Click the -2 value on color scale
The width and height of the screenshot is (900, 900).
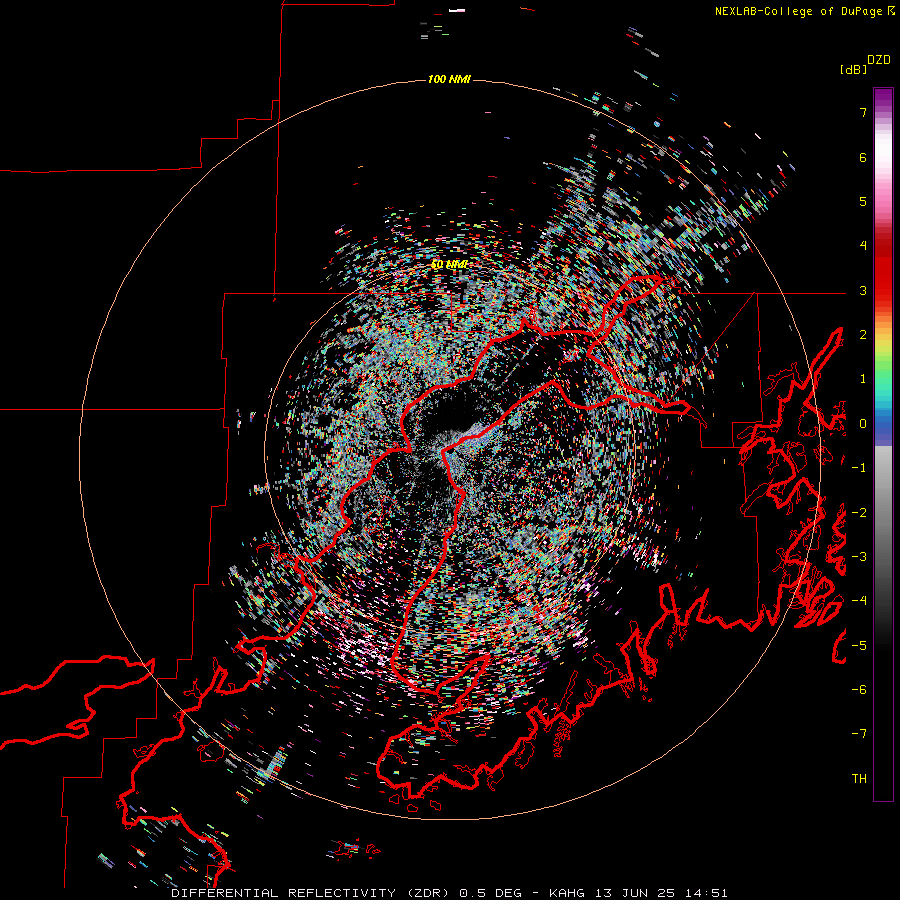tap(859, 513)
